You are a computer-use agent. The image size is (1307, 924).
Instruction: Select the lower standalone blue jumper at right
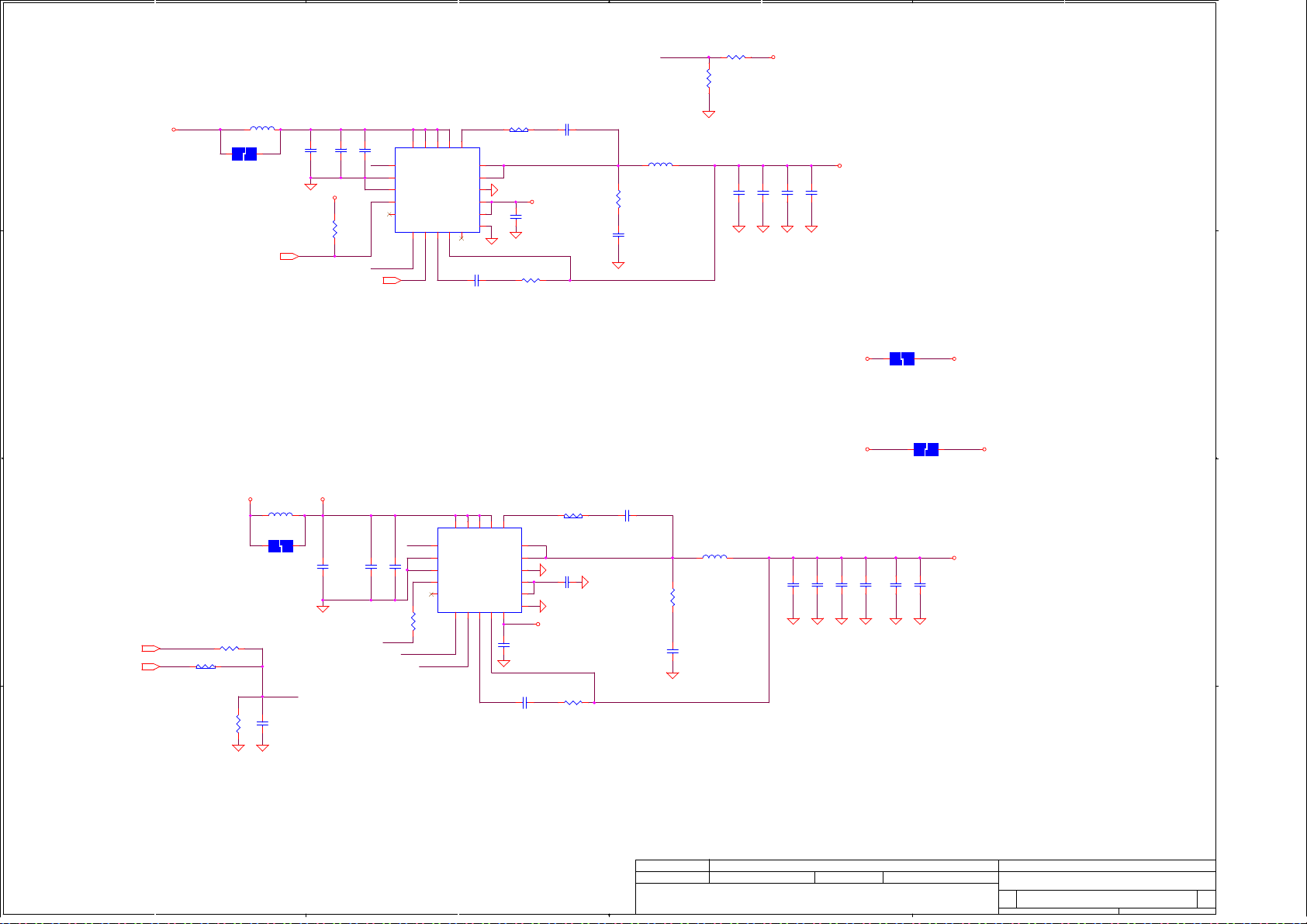(926, 449)
